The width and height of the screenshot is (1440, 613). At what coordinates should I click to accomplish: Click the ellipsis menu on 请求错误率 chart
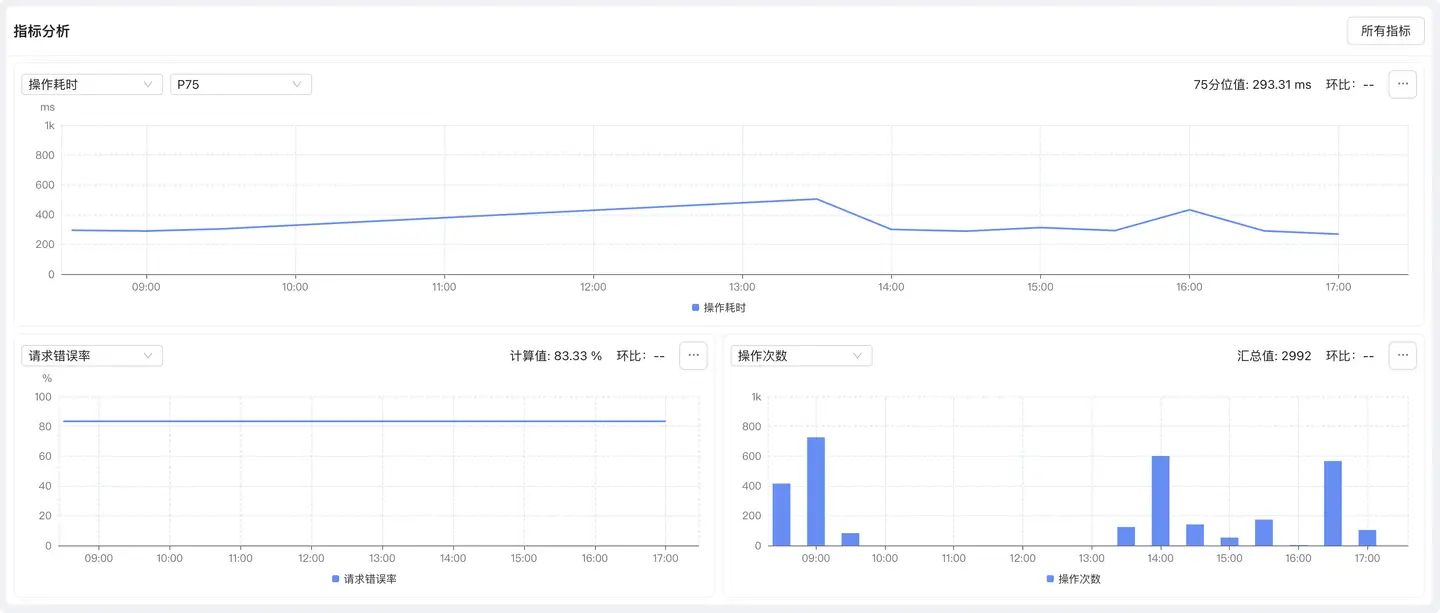tap(693, 356)
